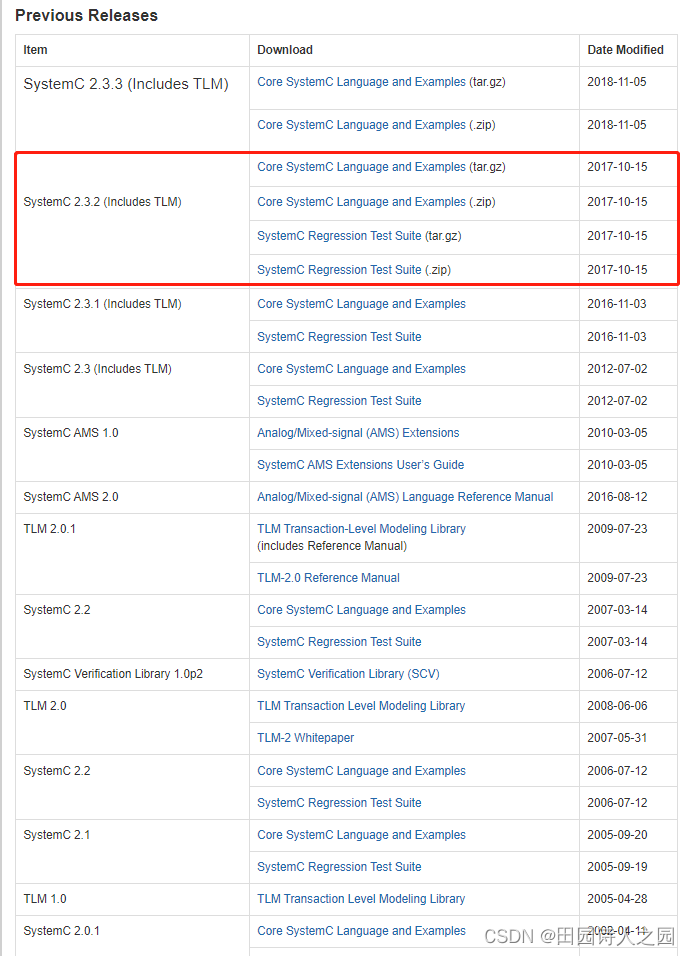The width and height of the screenshot is (689, 956).
Task: Click the date 2016-08-12
Action: tap(617, 497)
